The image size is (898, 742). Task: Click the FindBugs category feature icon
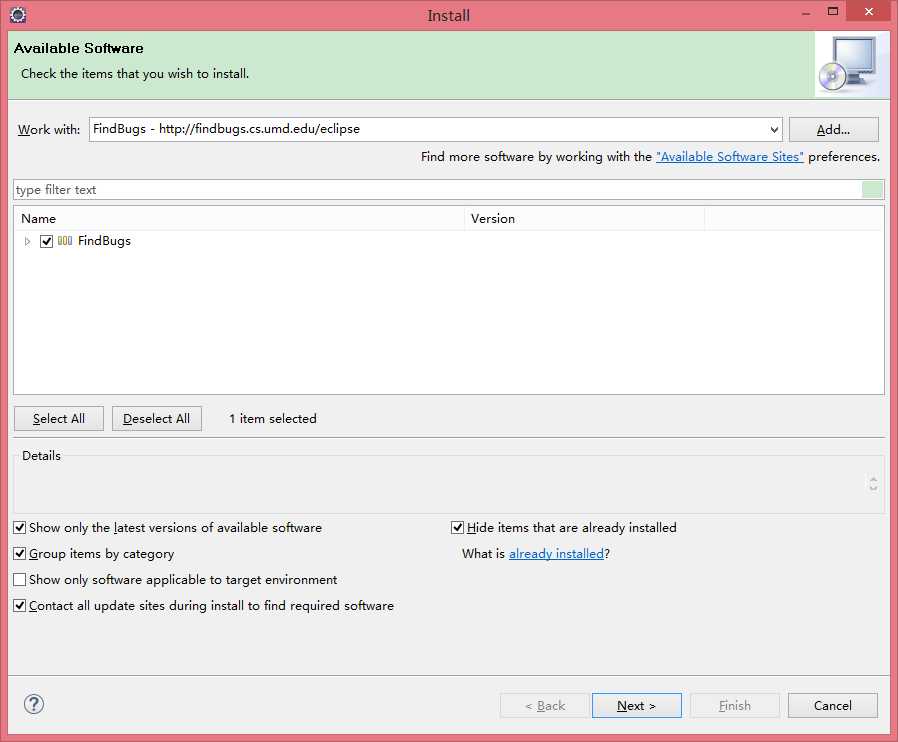[x=65, y=241]
